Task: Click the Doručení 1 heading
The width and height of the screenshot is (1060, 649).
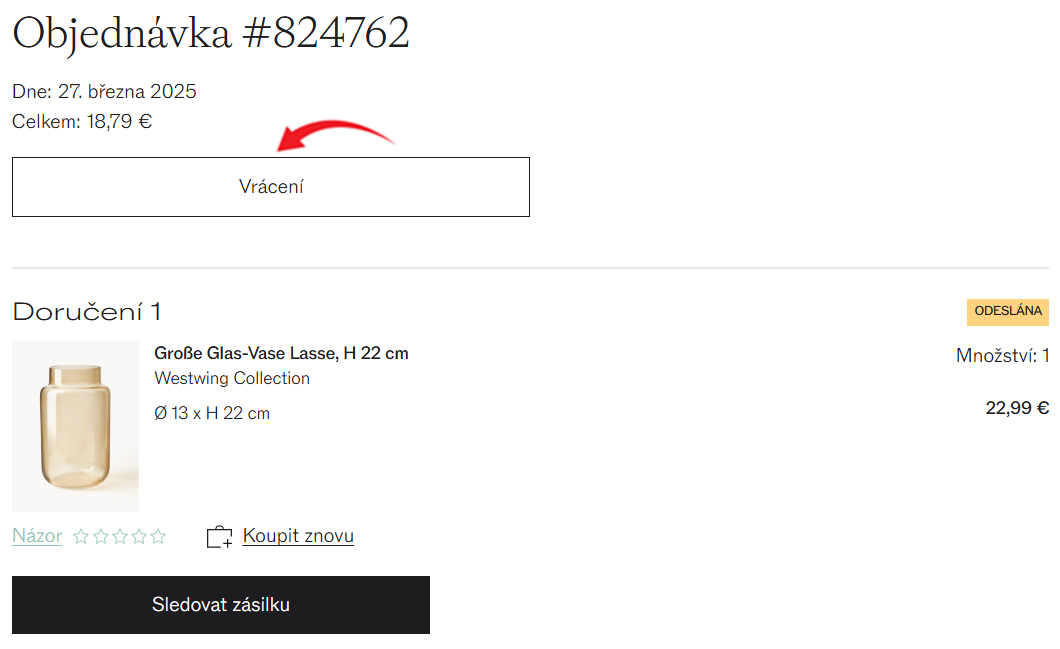Action: click(87, 312)
